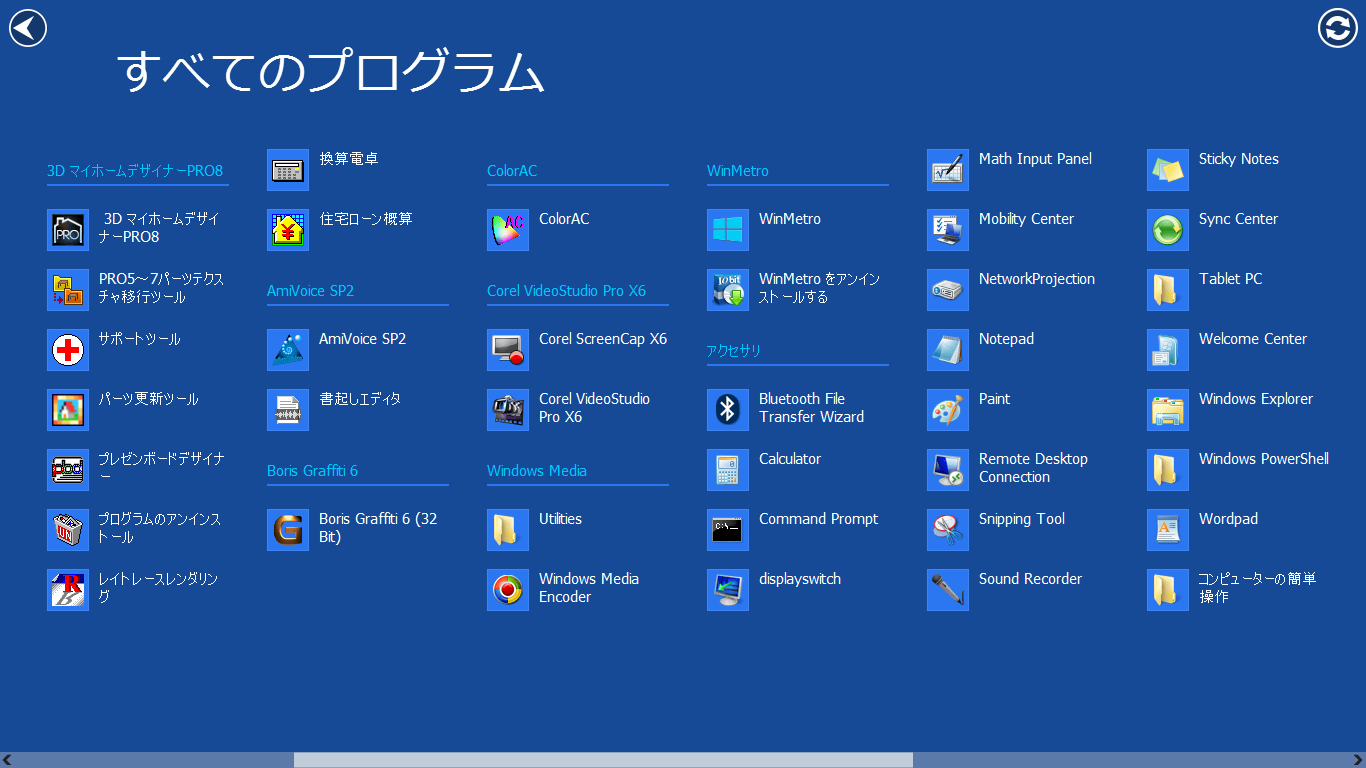The image size is (1366, 768).
Task: Open the Utilities folder icon
Action: coord(508,530)
